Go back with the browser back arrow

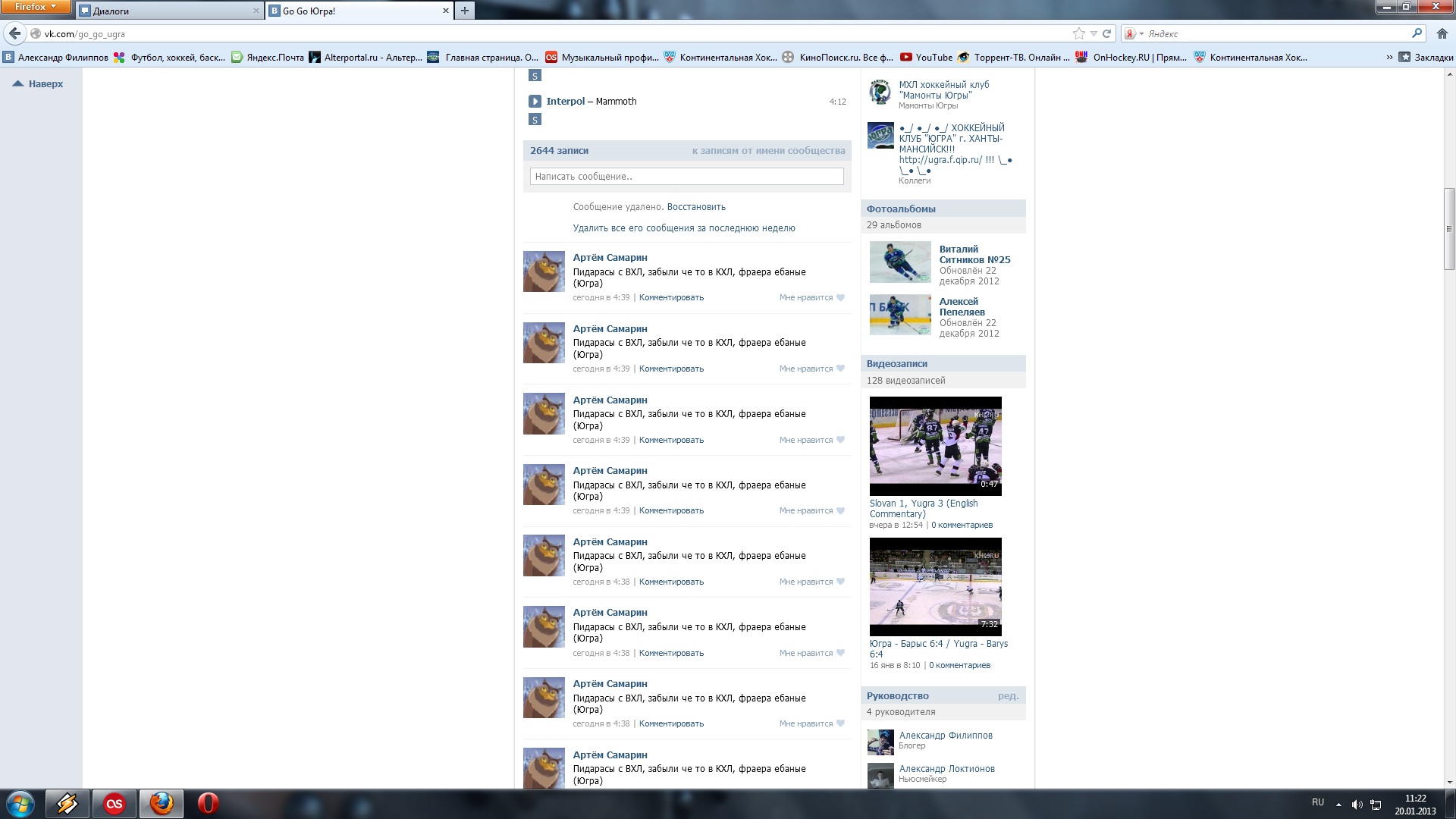14,33
